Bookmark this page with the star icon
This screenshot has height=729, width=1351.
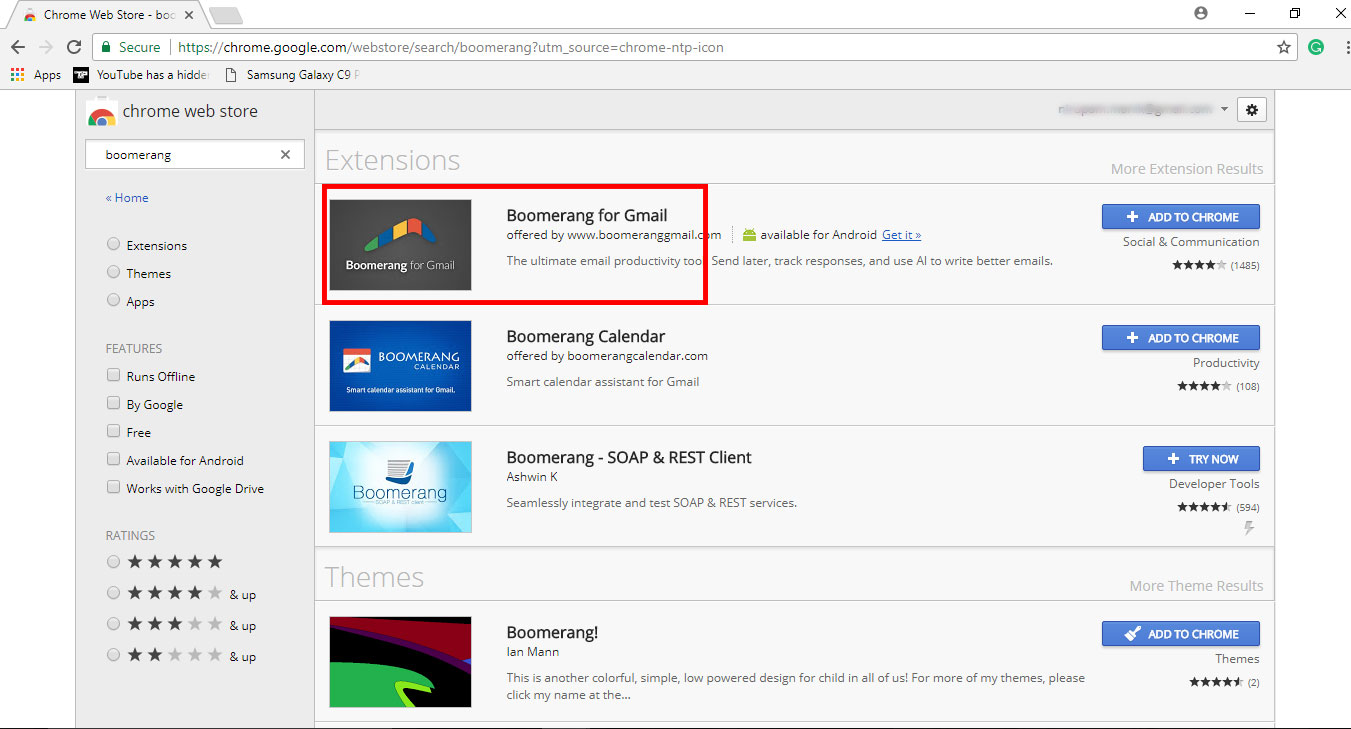[1284, 47]
